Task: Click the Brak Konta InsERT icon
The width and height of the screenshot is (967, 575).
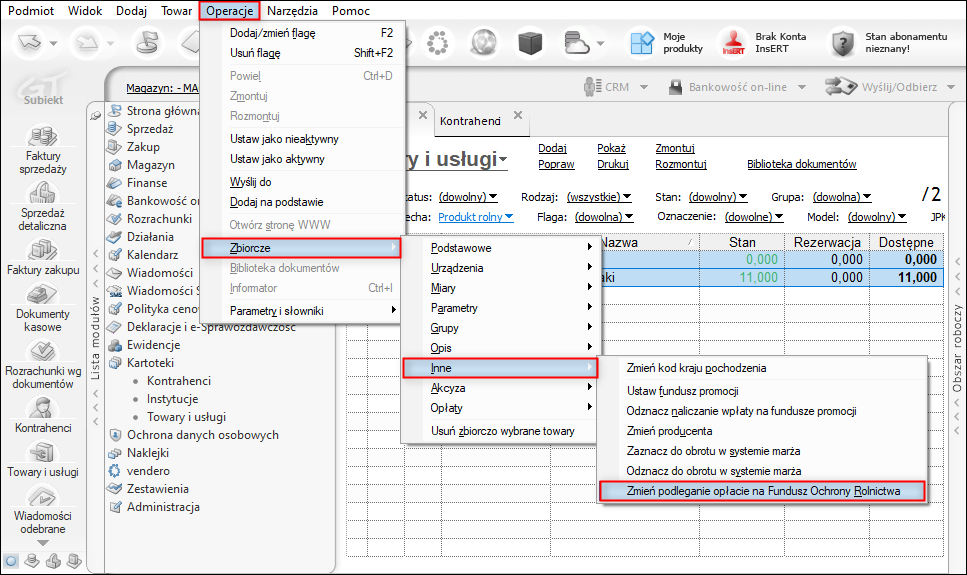Action: pos(733,43)
